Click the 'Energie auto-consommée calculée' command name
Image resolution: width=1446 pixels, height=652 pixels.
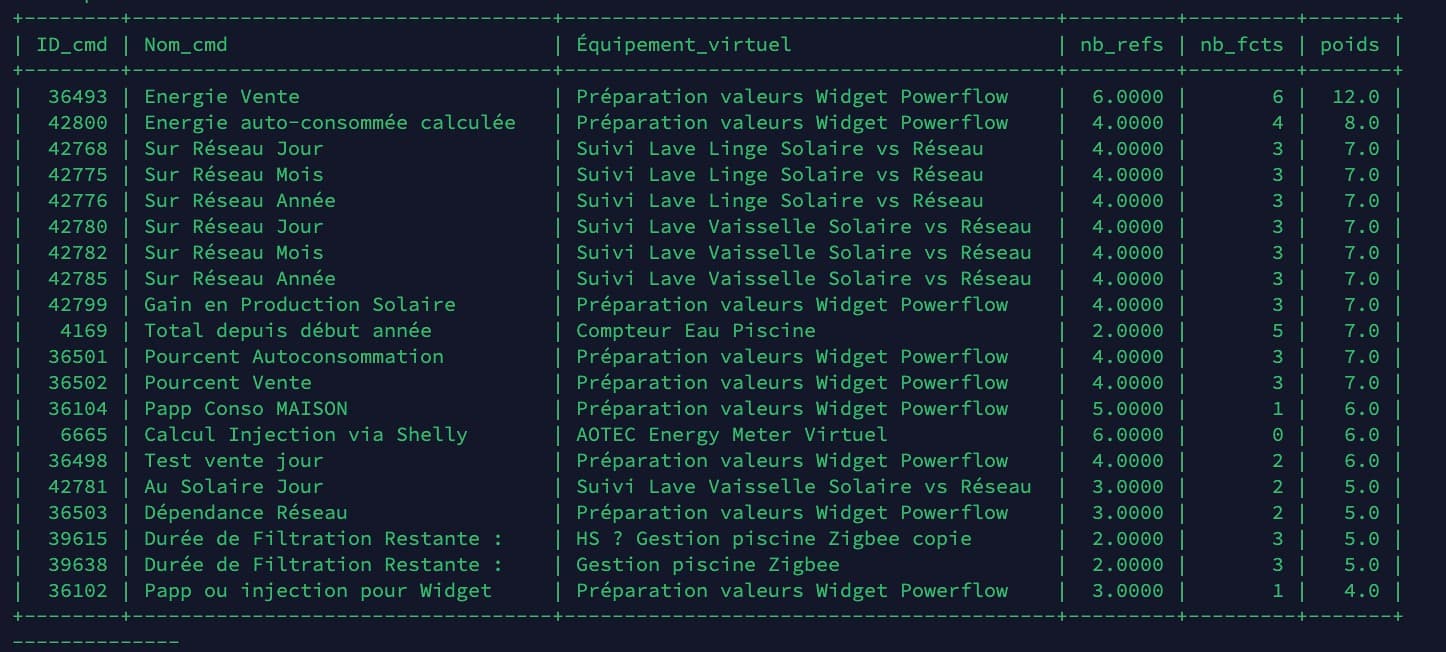[x=329, y=123]
